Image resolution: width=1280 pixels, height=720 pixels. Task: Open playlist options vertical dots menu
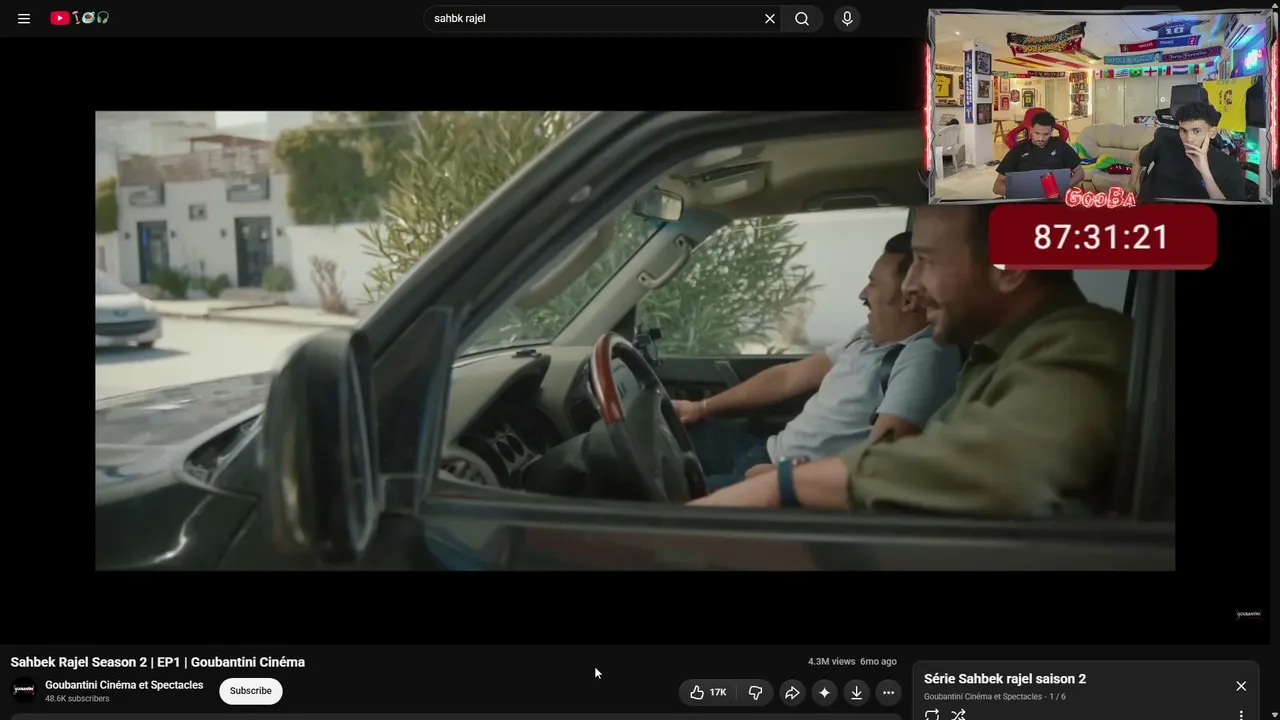(x=1241, y=715)
